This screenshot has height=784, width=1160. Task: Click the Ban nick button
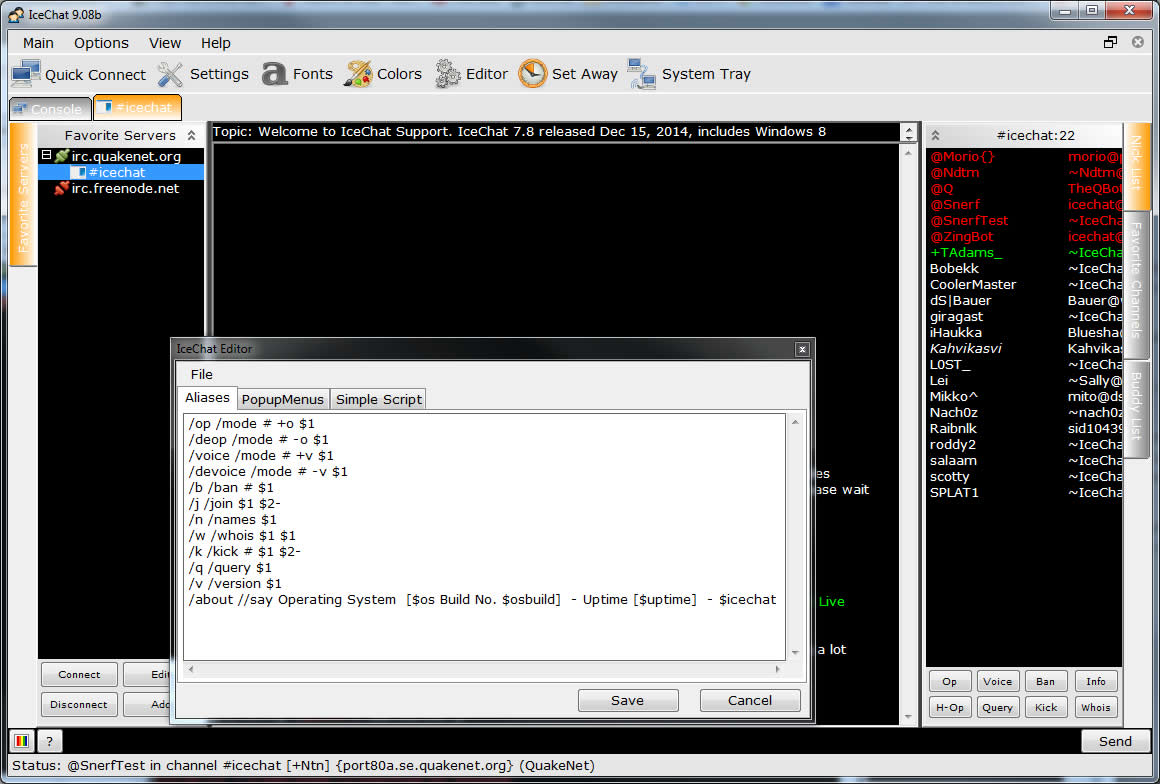coord(1045,681)
